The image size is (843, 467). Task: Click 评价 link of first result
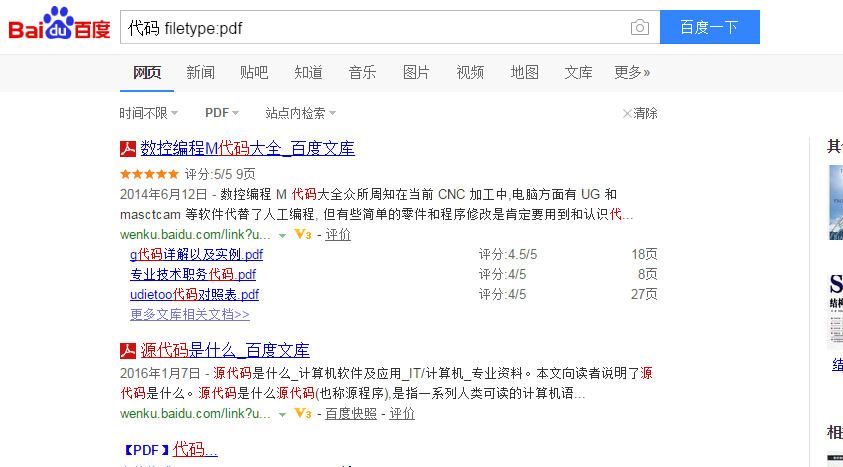338,234
